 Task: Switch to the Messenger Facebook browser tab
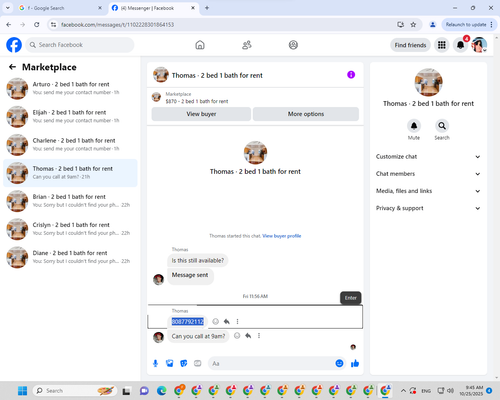click(x=153, y=8)
